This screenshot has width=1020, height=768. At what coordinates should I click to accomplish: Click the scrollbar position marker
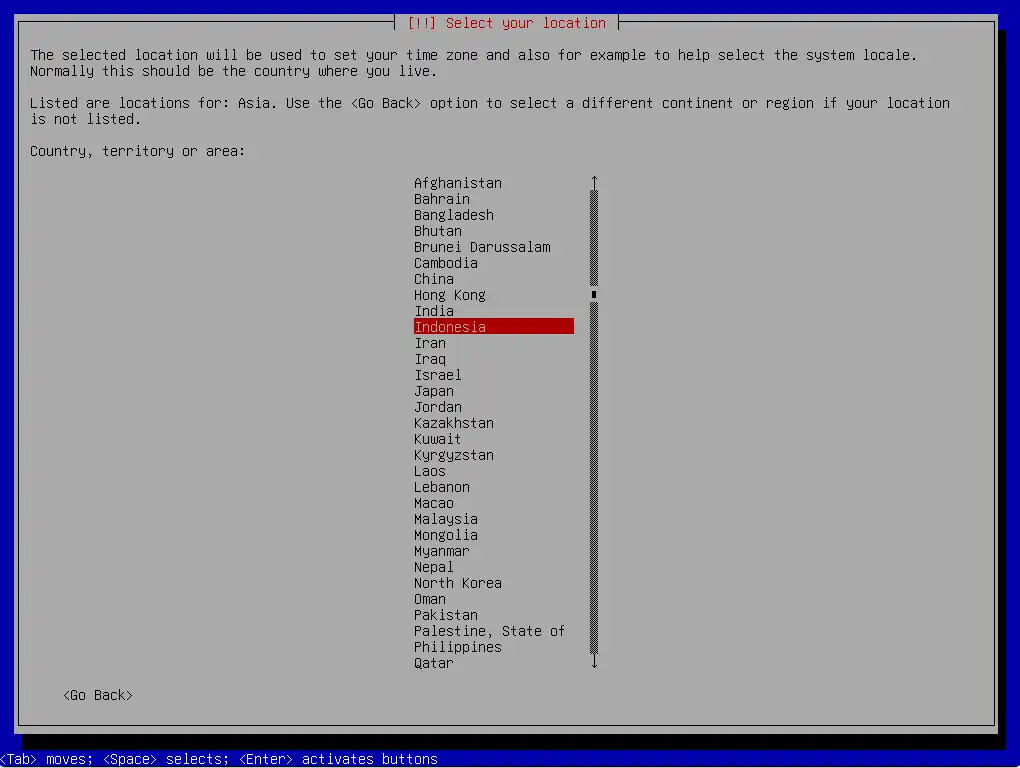(594, 295)
